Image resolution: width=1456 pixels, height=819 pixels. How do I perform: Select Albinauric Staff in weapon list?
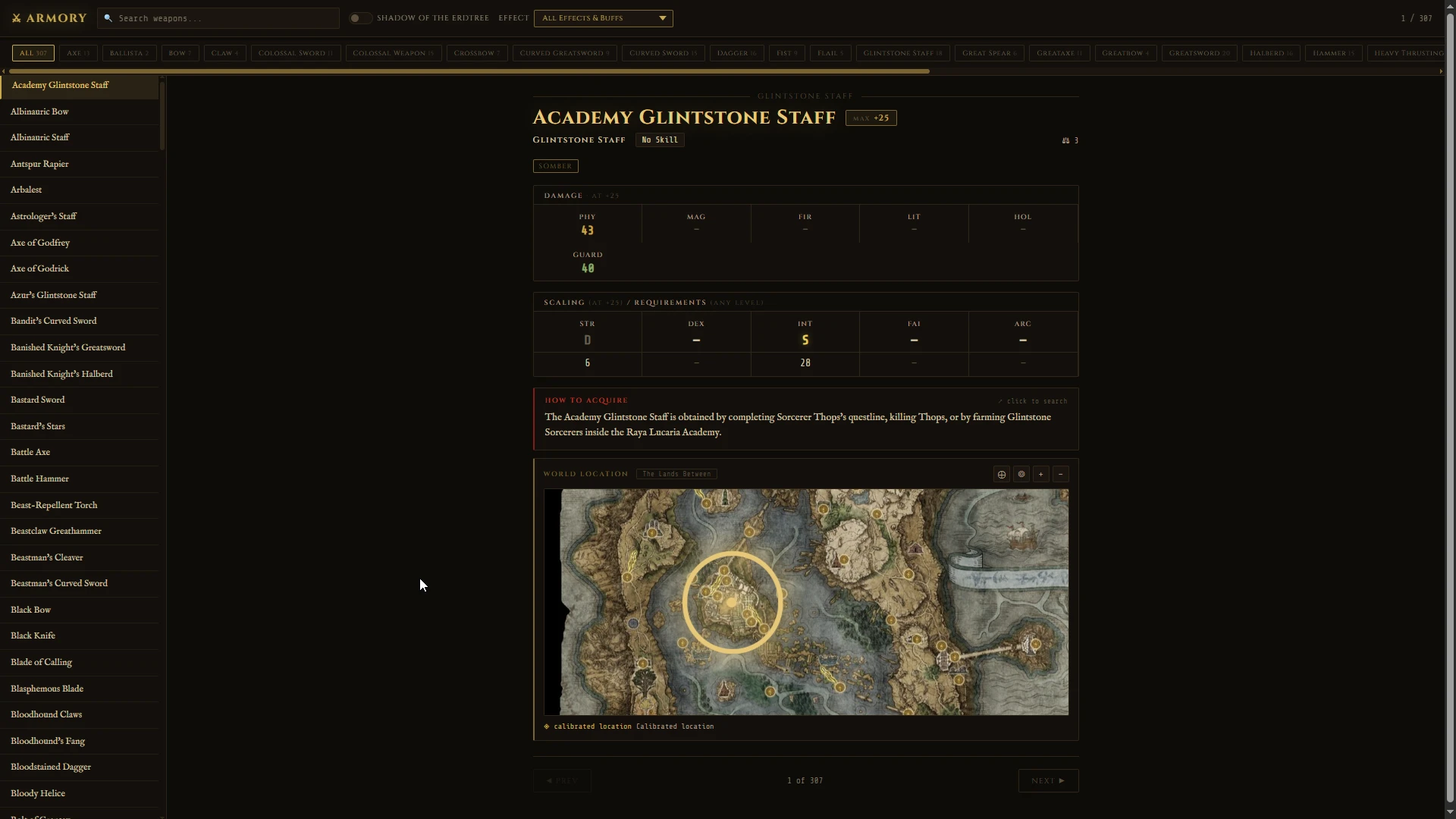point(80,138)
